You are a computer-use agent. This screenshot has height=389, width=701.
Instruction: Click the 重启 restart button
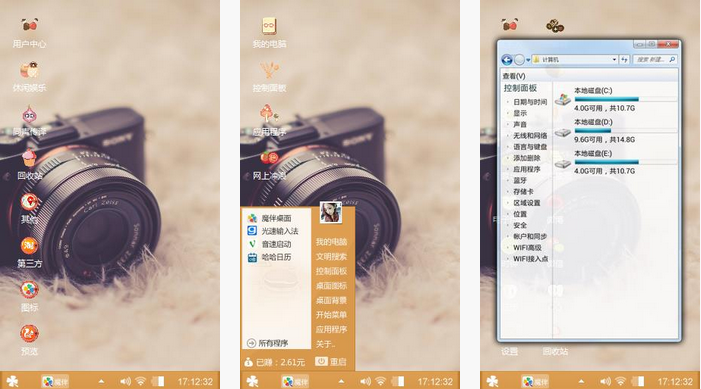tap(331, 361)
